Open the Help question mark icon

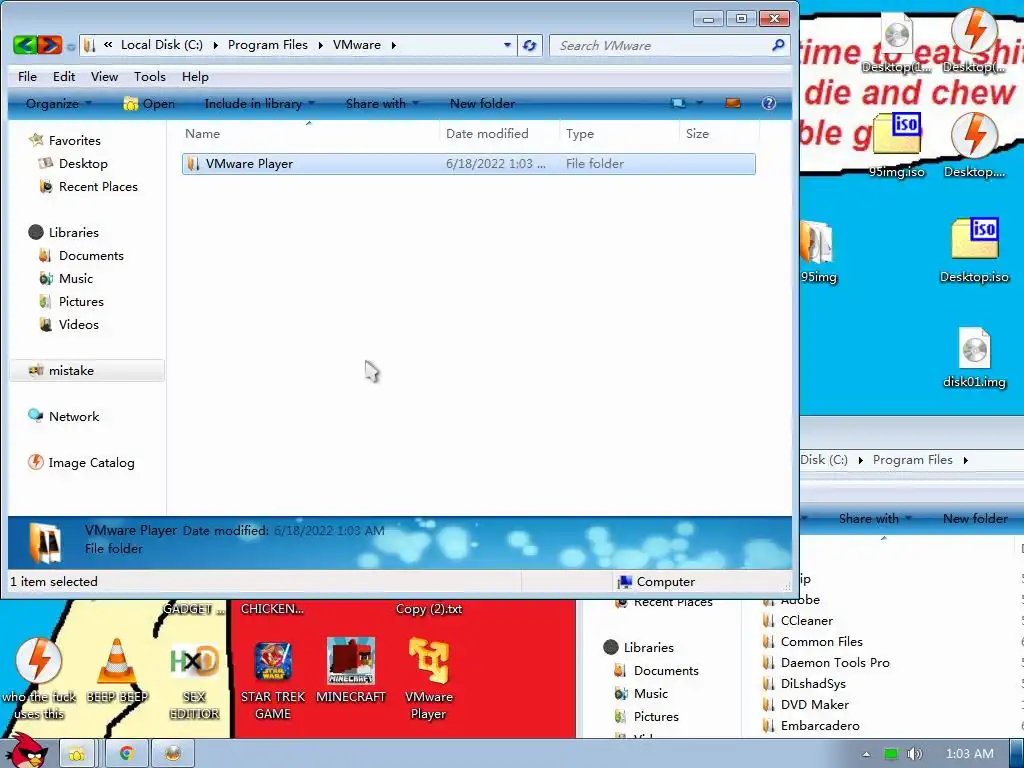(x=769, y=103)
